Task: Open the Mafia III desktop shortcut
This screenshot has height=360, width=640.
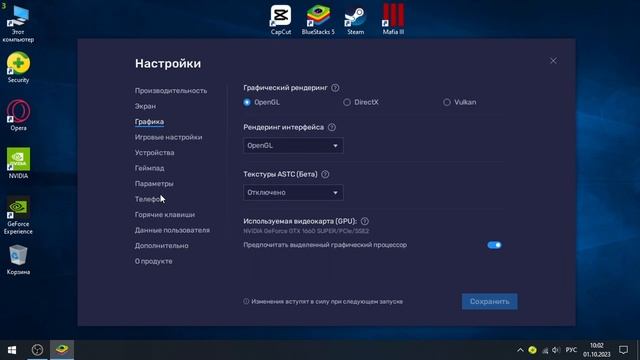Action: [393, 19]
